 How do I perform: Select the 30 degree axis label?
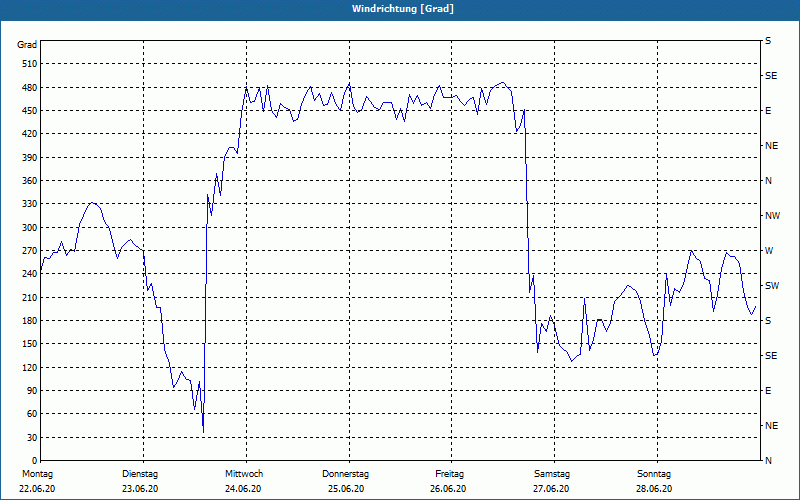pyautogui.click(x=32, y=438)
